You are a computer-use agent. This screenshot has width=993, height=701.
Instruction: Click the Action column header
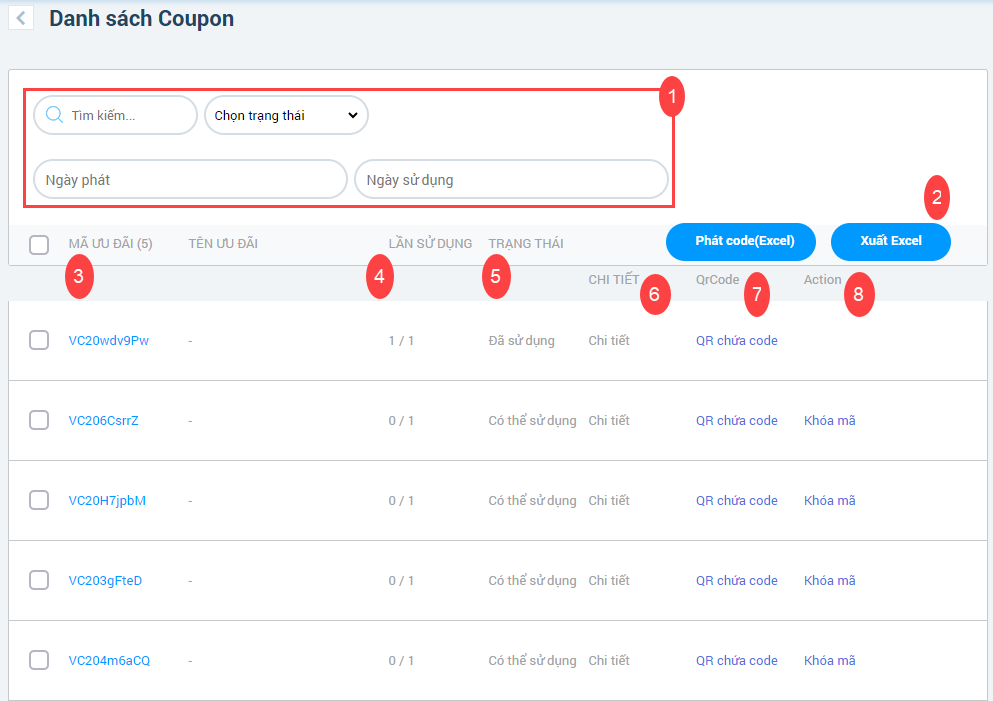coord(823,280)
